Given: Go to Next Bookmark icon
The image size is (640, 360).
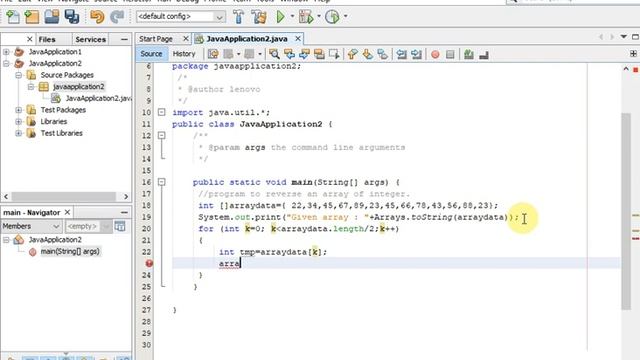Looking at the screenshot, I should pyautogui.click(x=368, y=54).
